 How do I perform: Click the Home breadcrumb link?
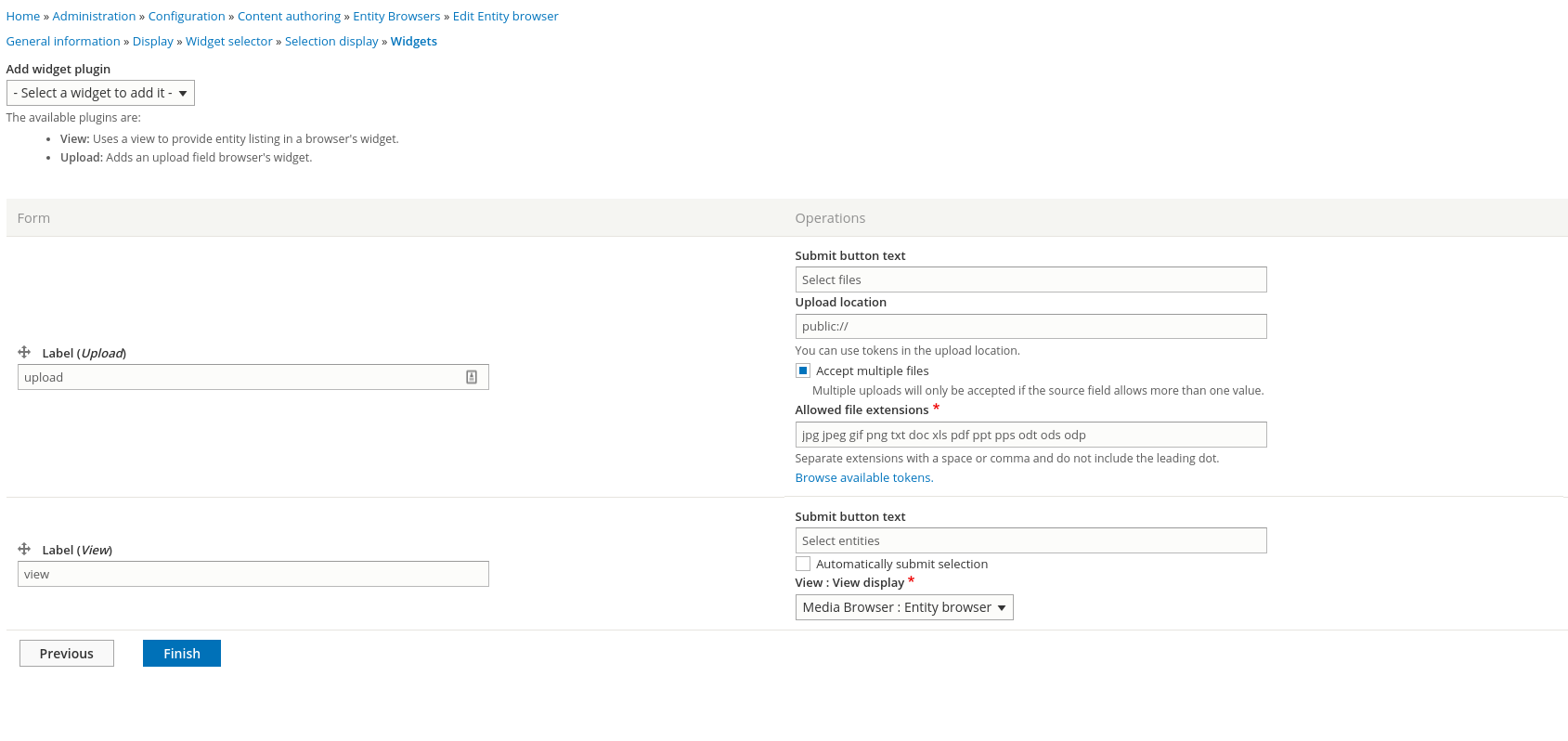23,16
